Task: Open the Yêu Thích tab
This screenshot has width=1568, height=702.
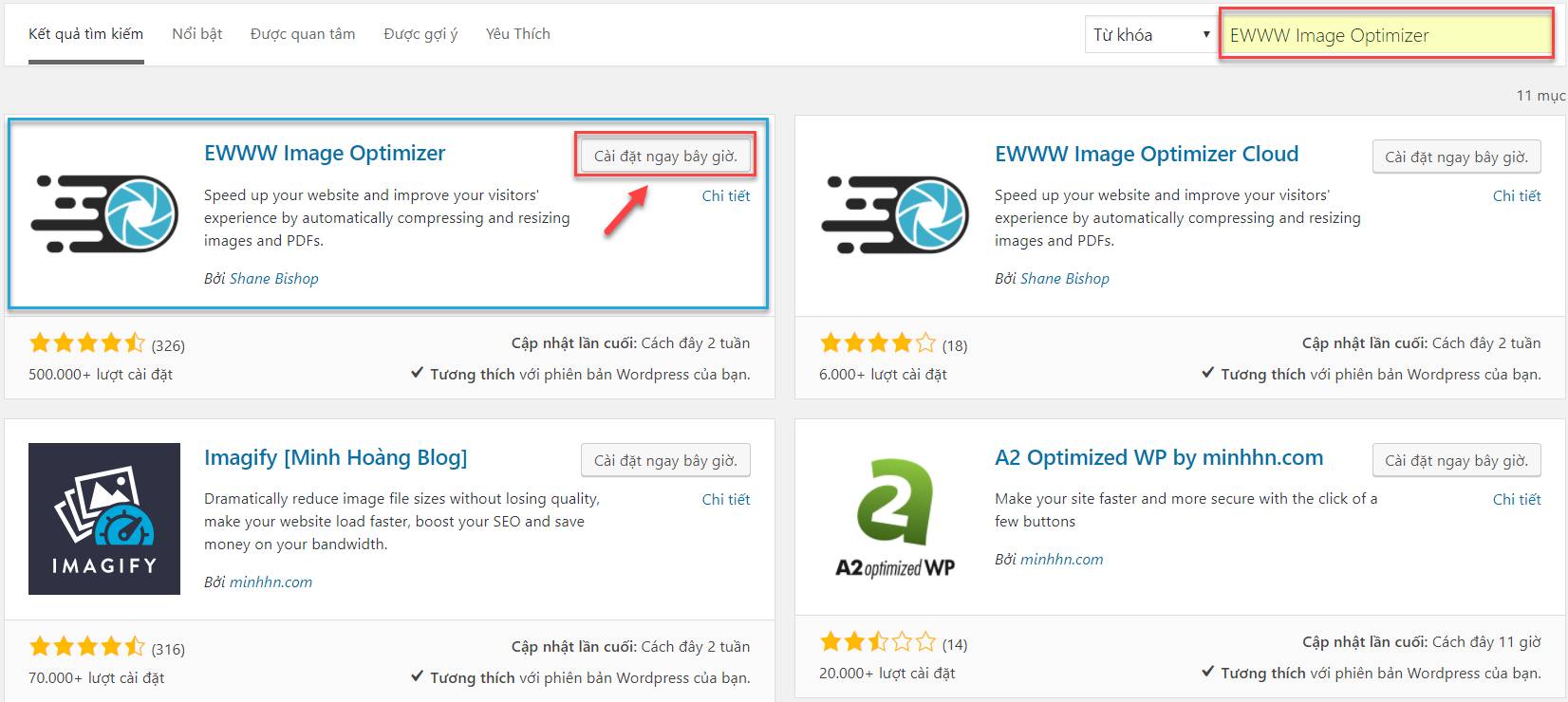Action: pos(518,34)
